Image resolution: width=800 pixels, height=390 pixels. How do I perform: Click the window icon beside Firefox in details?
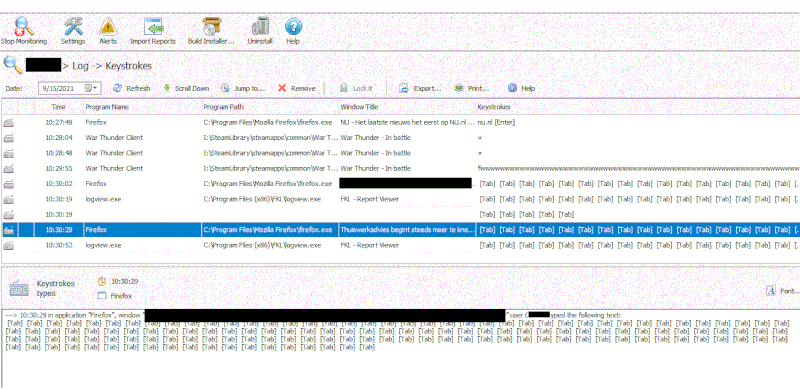pyautogui.click(x=102, y=296)
